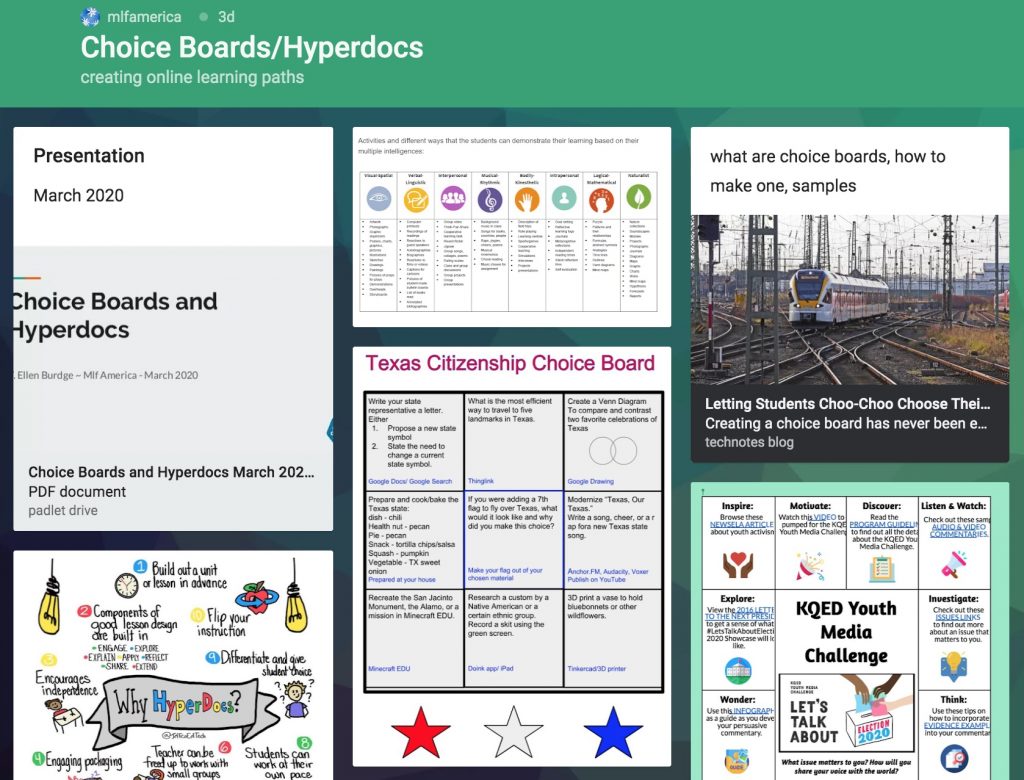Click the green number 8 circle above "Students can"
Image resolution: width=1024 pixels, height=780 pixels.
(x=304, y=743)
